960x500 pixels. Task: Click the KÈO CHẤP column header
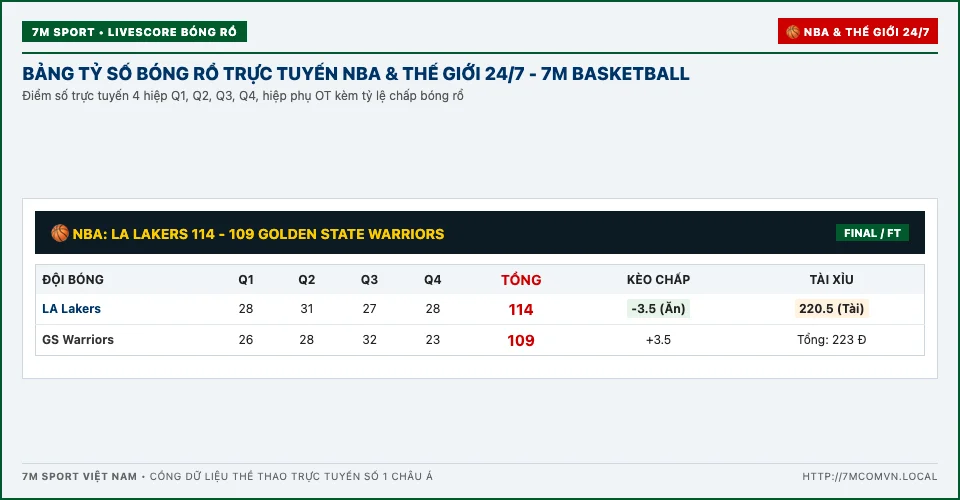(x=658, y=280)
